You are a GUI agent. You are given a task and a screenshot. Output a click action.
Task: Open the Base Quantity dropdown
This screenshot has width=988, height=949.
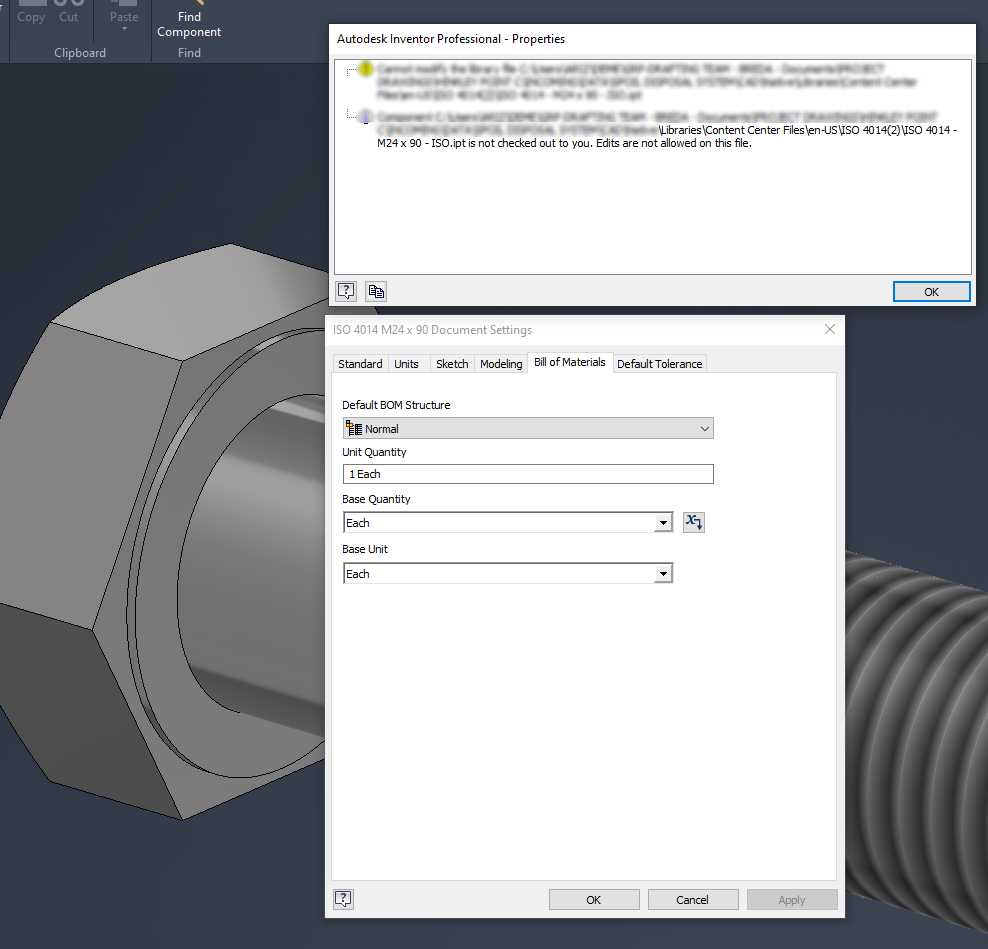pos(662,522)
